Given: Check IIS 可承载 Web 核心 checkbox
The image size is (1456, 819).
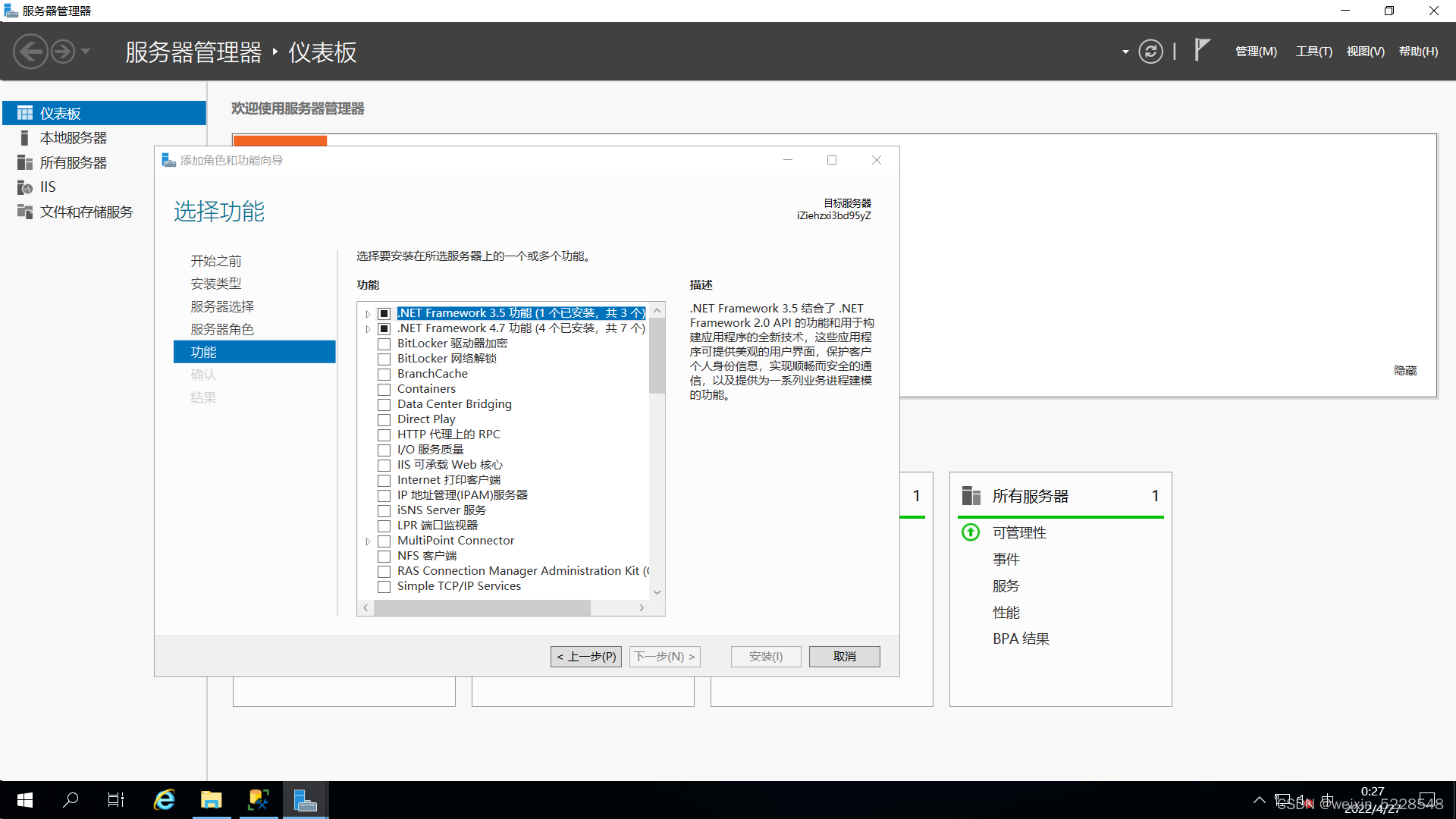Looking at the screenshot, I should (x=384, y=466).
